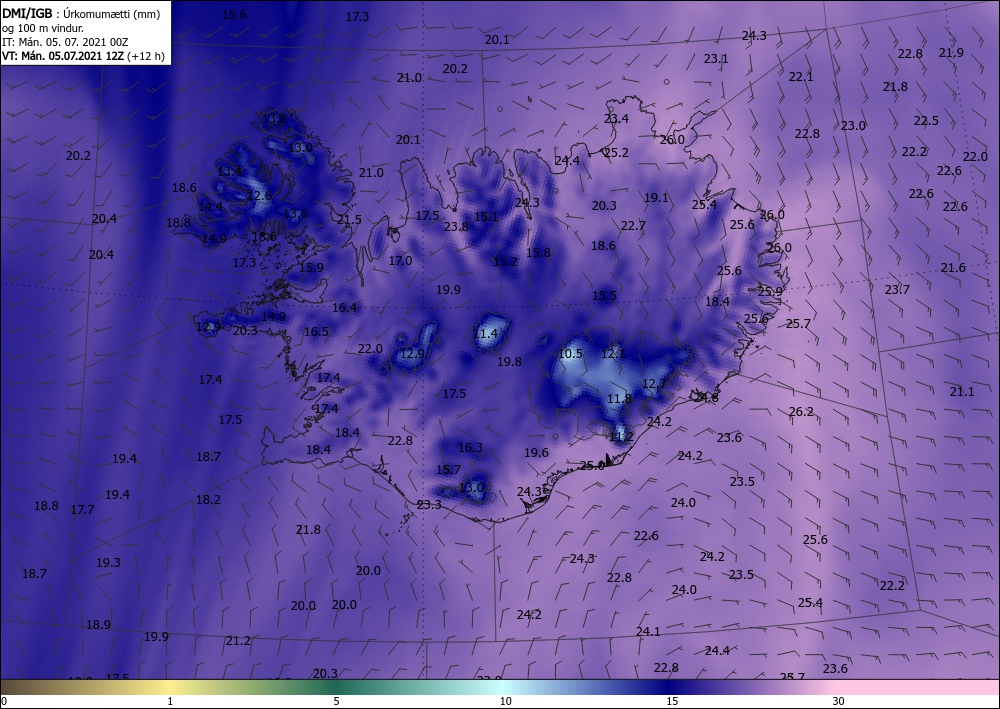The width and height of the screenshot is (1000, 709).
Task: Select the 14.4 map value
Action: [210, 206]
